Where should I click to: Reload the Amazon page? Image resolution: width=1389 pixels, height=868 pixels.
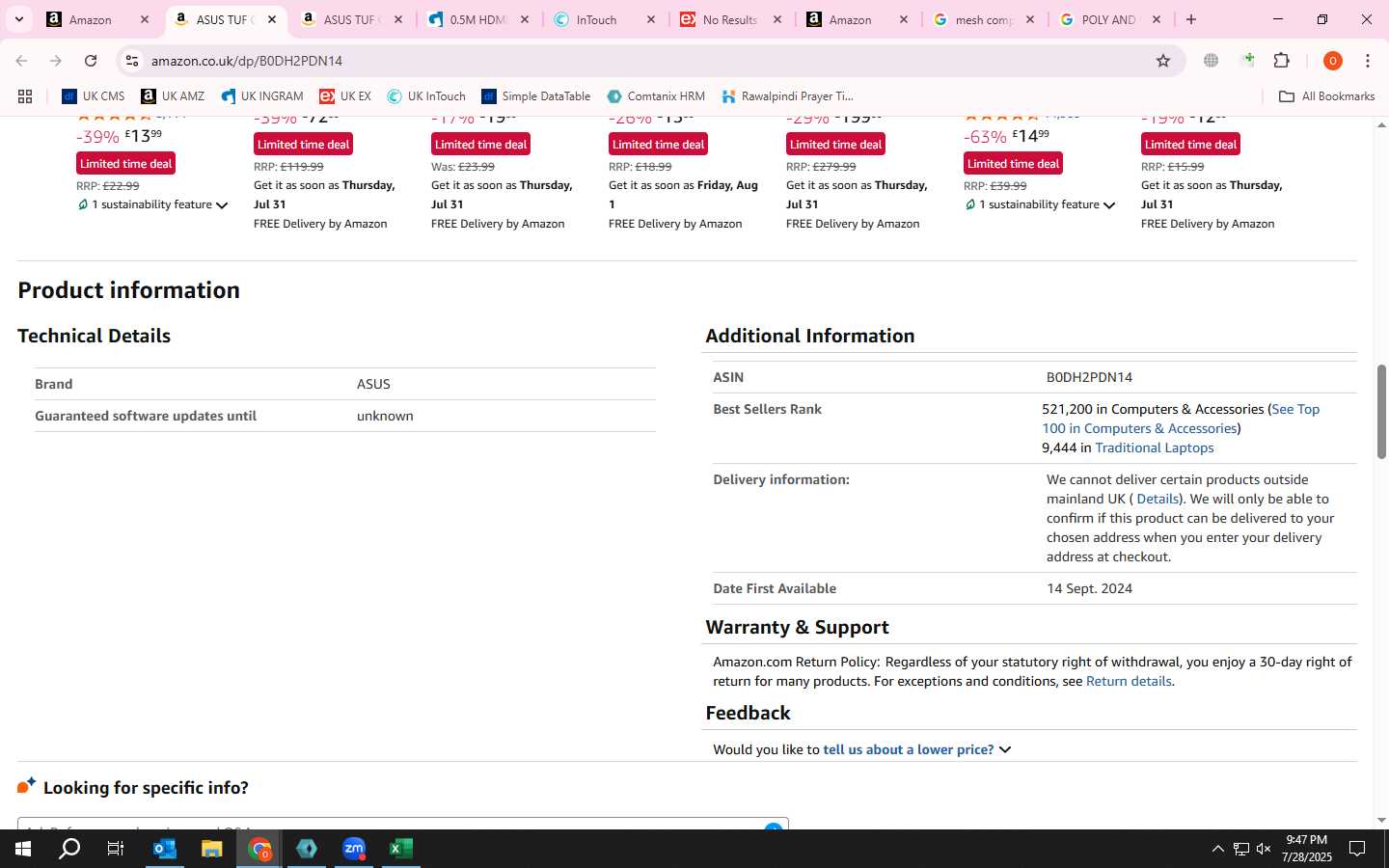91,61
